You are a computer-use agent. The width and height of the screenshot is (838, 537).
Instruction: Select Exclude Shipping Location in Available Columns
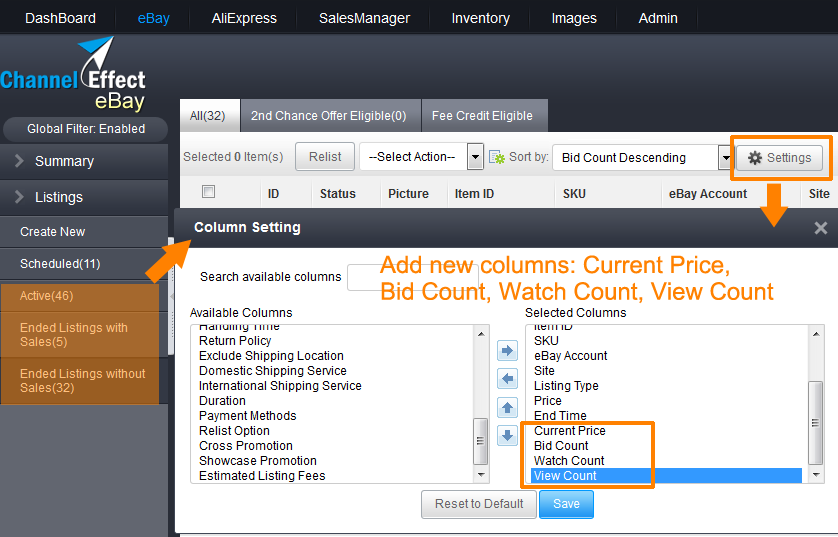(x=271, y=356)
